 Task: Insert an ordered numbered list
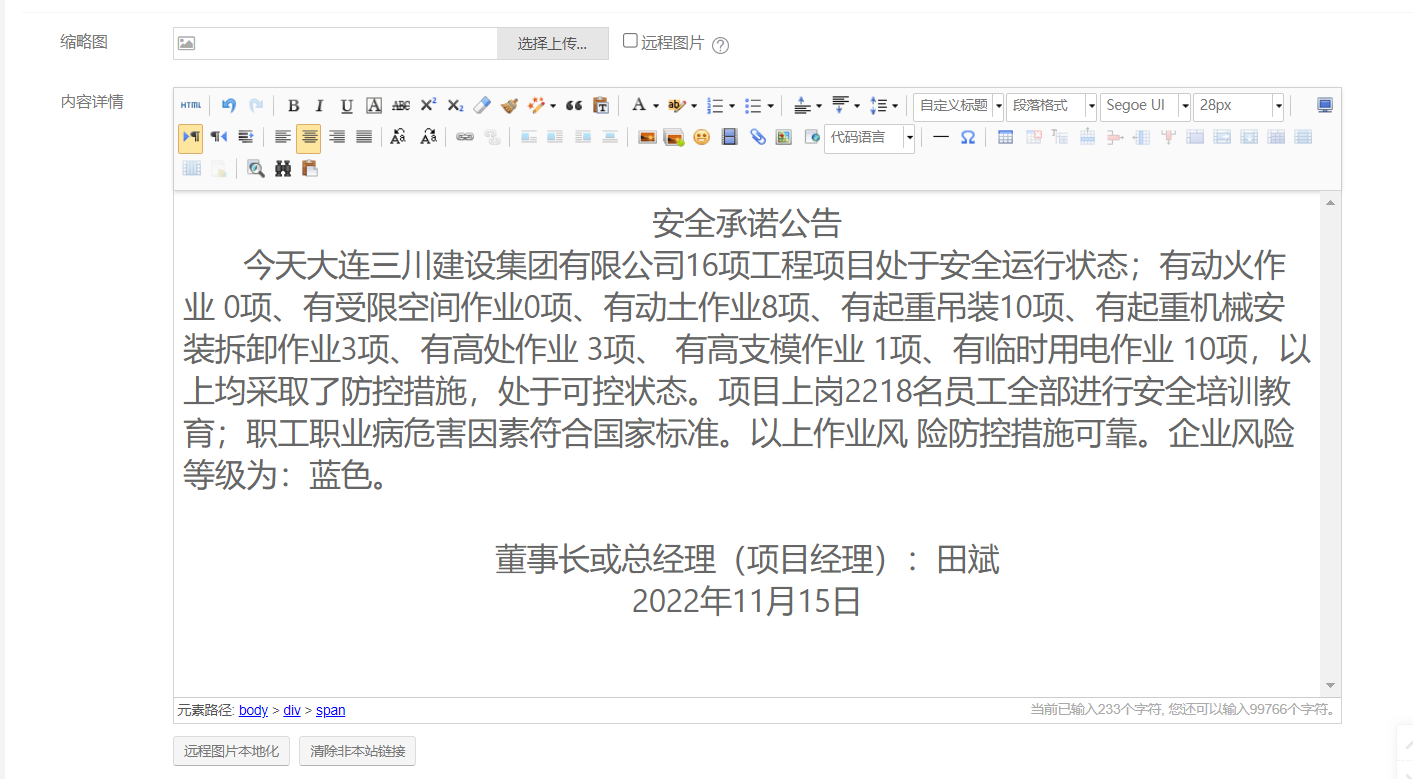point(715,105)
